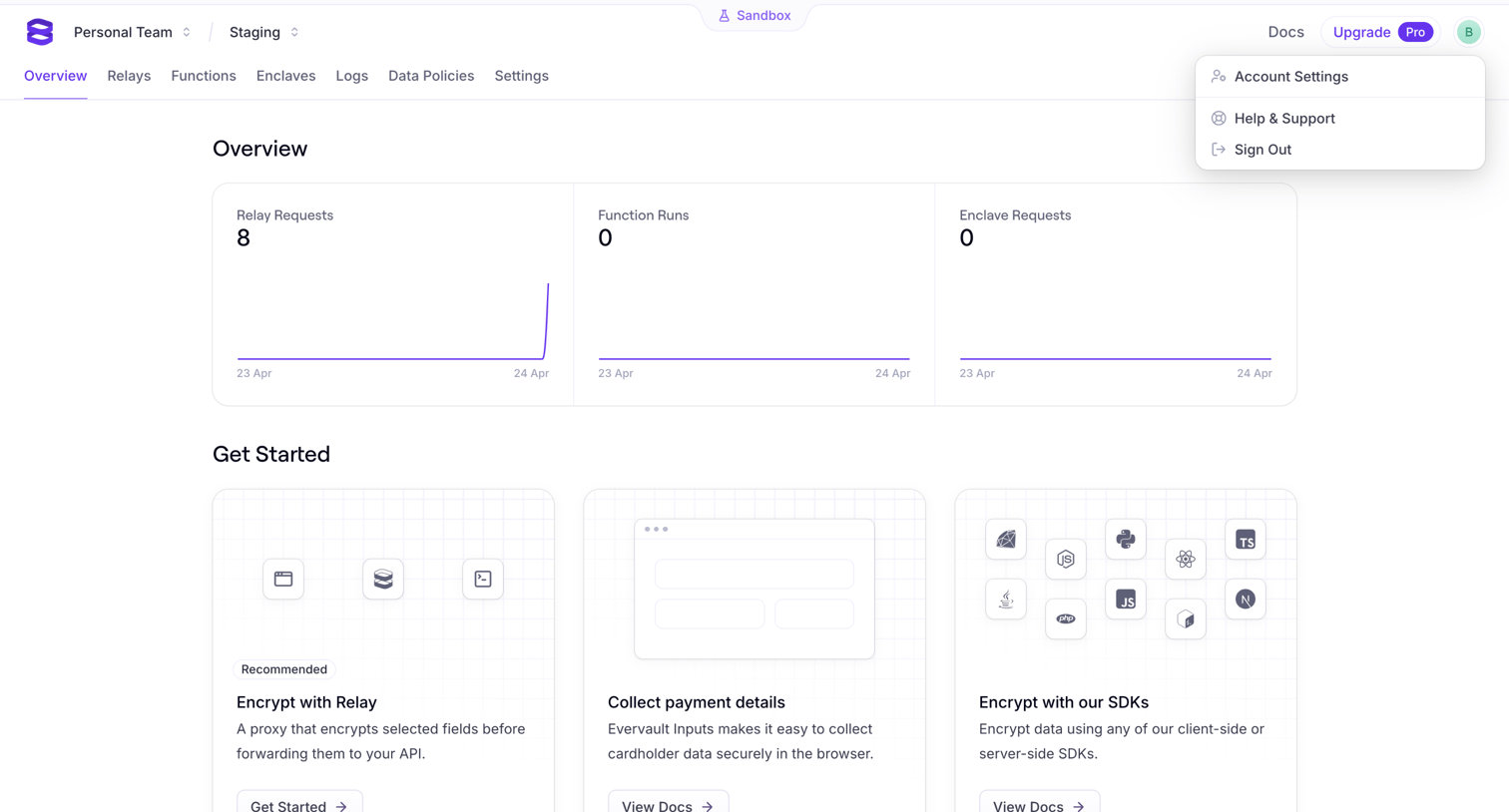Choose Account Settings from the menu

1339,77
